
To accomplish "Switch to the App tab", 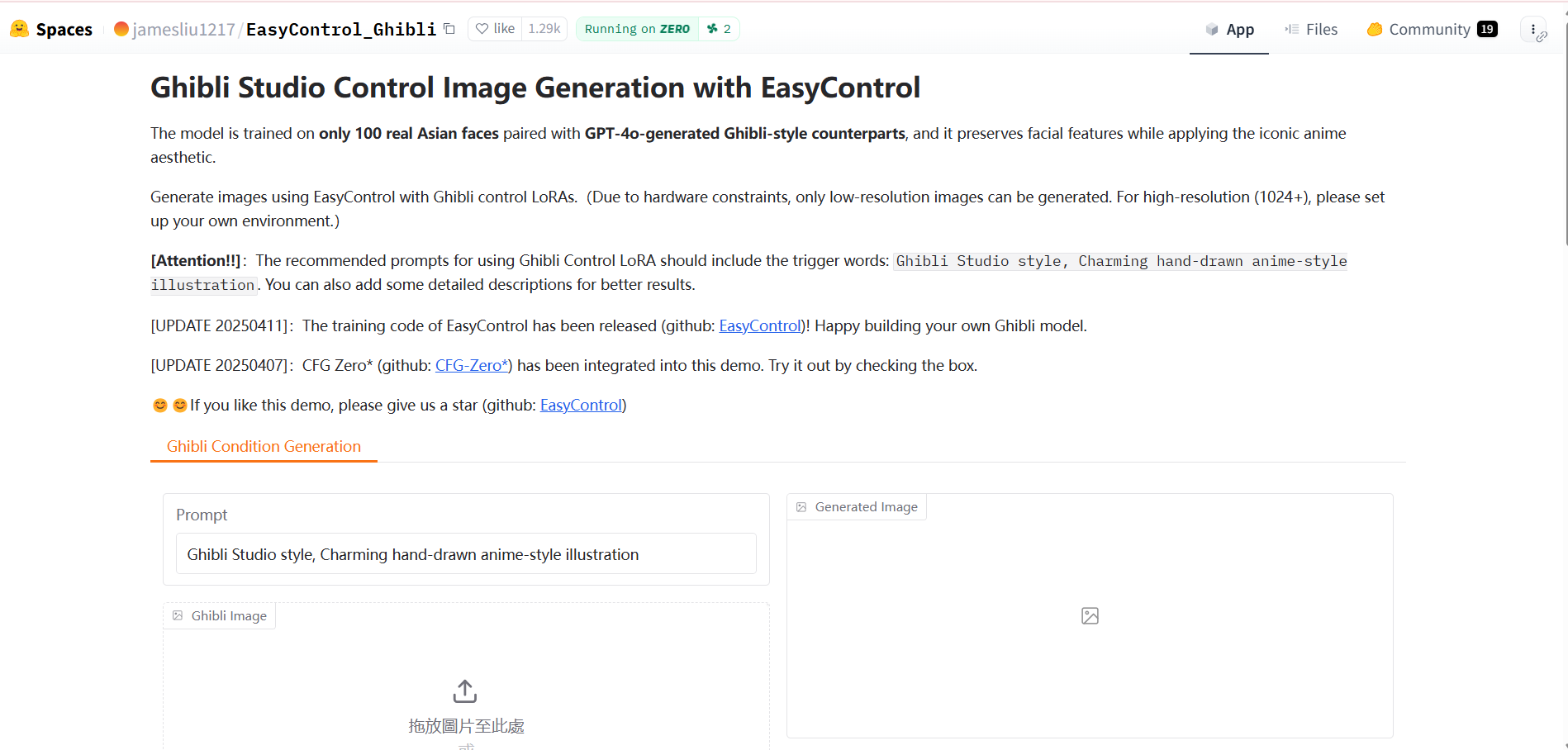I will click(1229, 29).
